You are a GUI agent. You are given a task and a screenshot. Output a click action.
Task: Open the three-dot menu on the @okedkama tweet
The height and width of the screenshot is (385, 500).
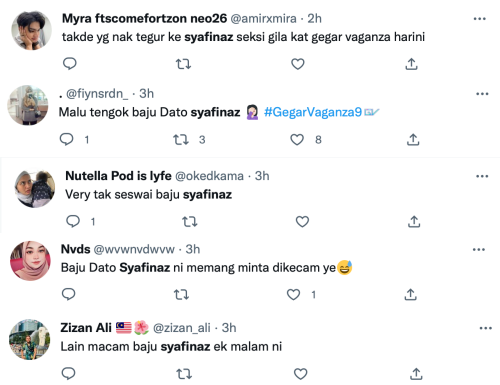(x=482, y=176)
